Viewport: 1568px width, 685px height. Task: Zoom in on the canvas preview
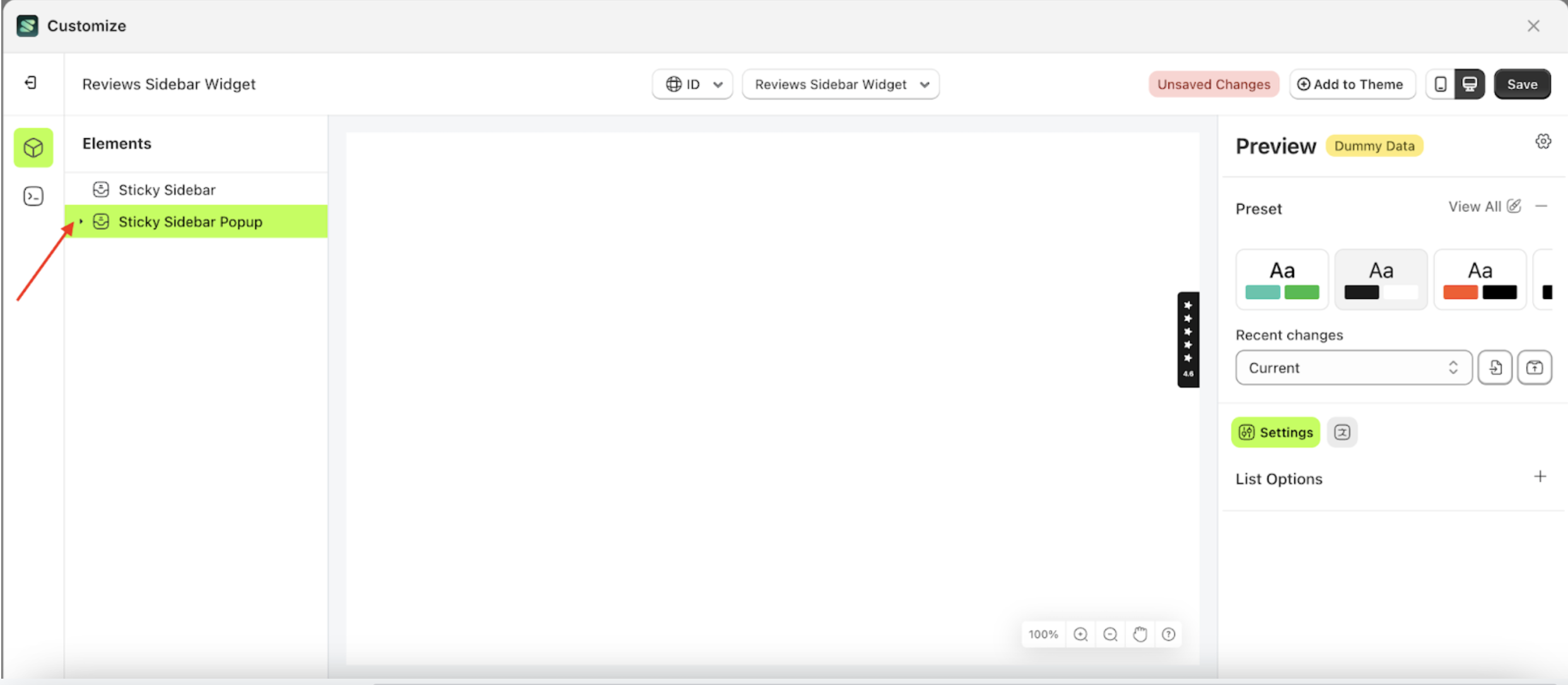click(x=1080, y=635)
